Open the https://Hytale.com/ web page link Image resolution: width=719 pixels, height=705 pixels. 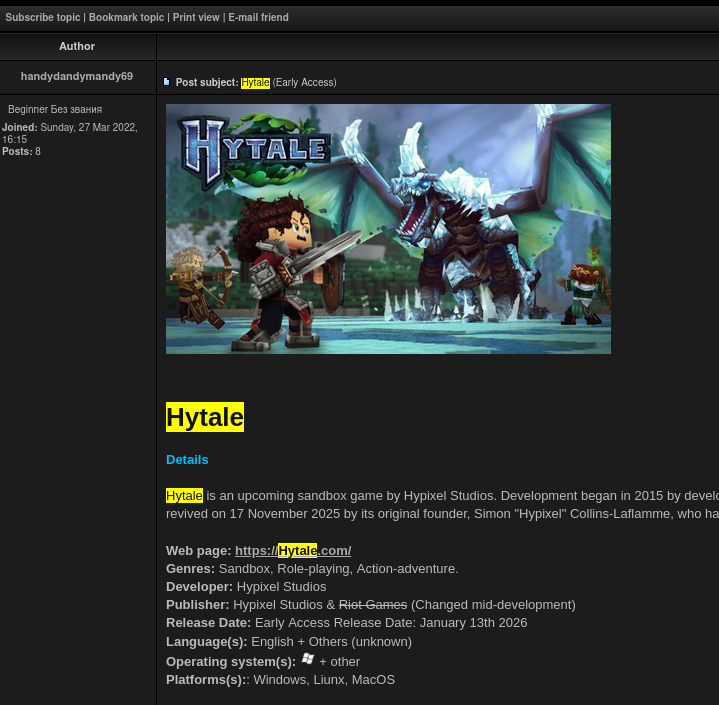pyautogui.click(x=293, y=550)
